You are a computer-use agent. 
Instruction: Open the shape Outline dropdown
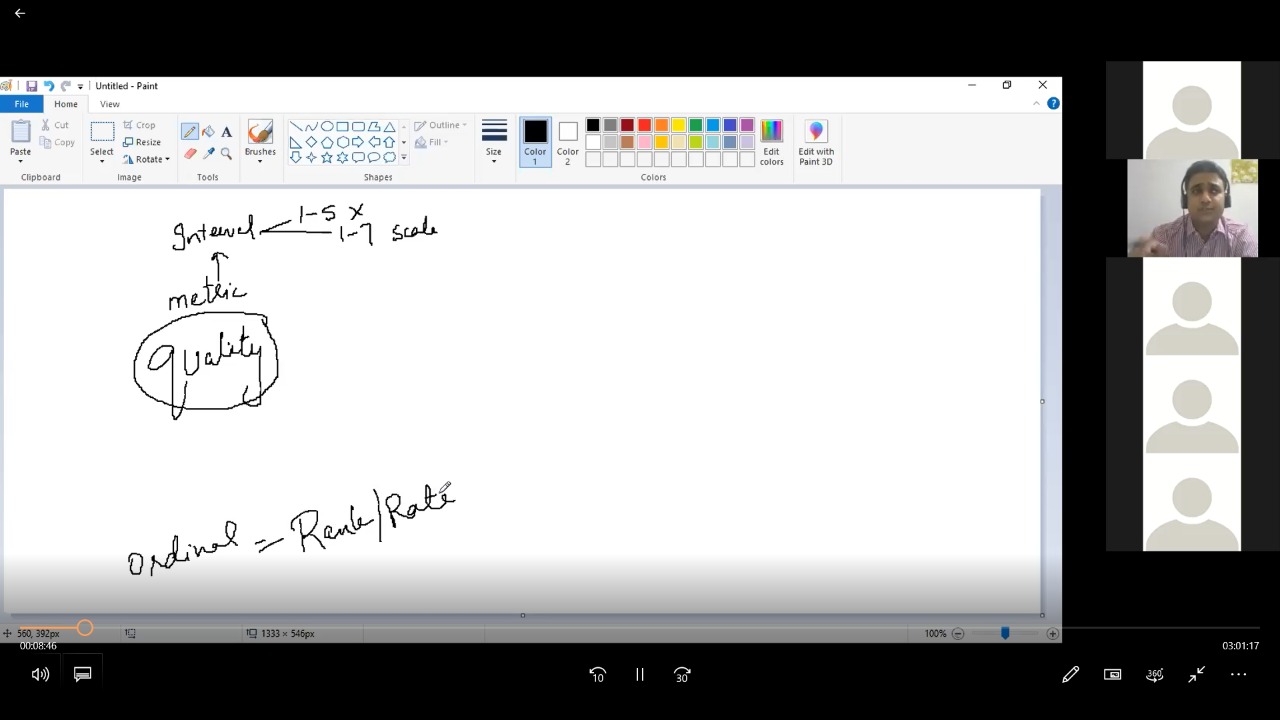pyautogui.click(x=441, y=125)
